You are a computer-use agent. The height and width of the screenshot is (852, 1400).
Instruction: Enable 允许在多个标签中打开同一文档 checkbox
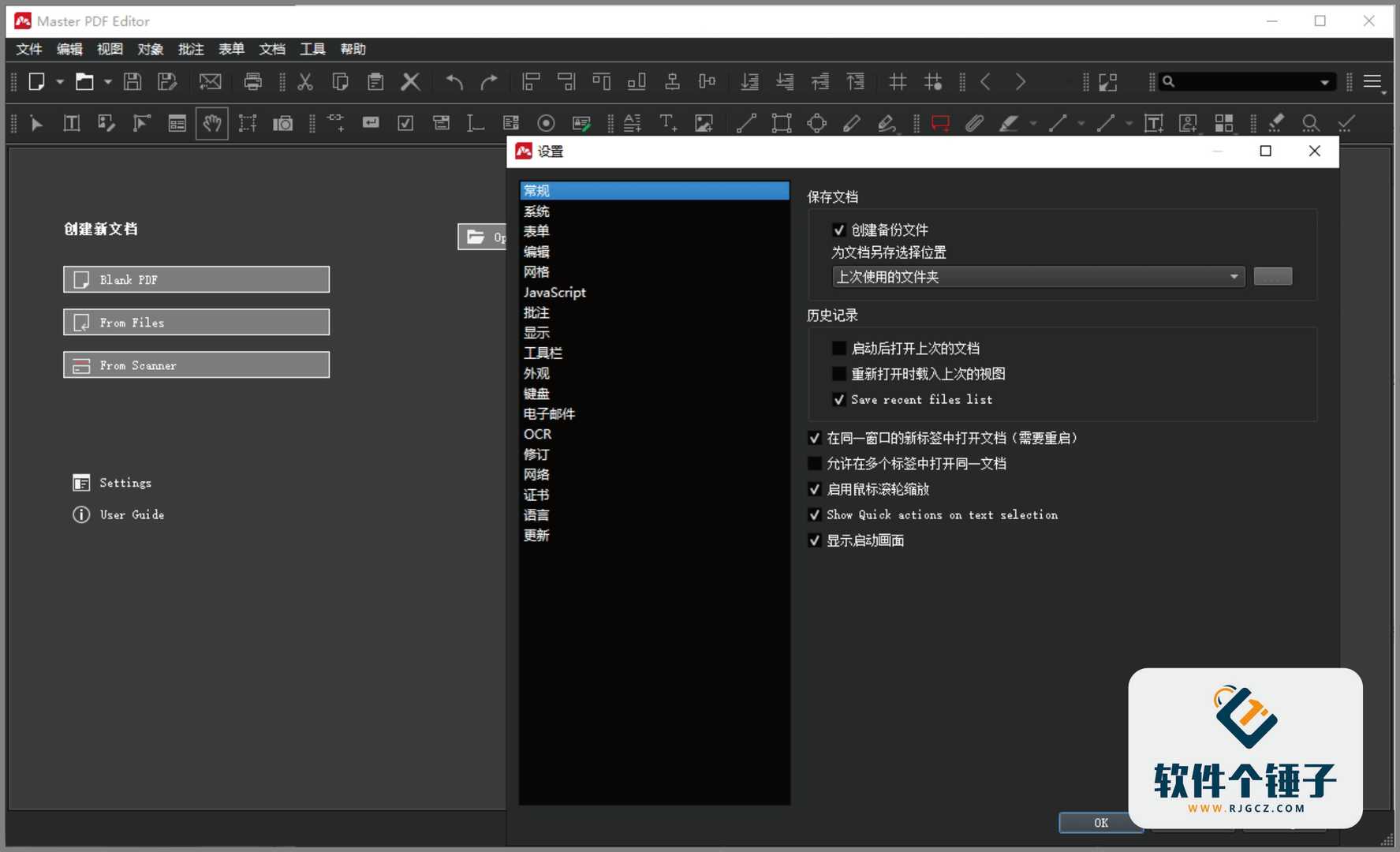tap(815, 464)
